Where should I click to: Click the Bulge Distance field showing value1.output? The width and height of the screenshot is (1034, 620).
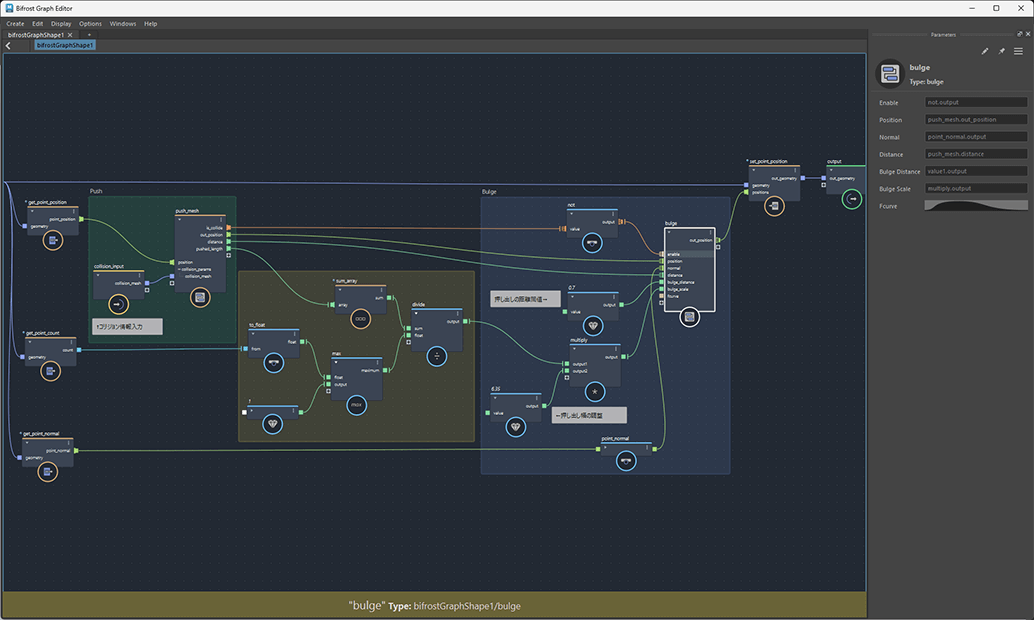coord(976,171)
